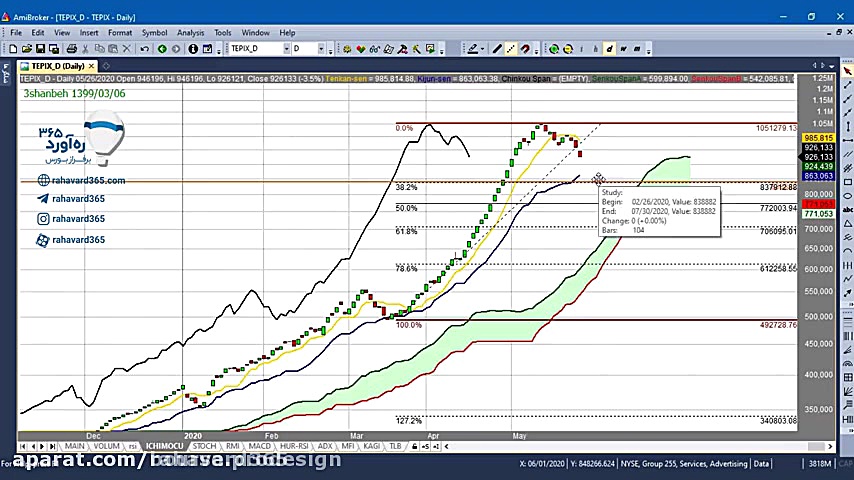Image resolution: width=854 pixels, height=480 pixels.
Task: Expand the first toolbar overflow chevron
Action: coord(219,51)
